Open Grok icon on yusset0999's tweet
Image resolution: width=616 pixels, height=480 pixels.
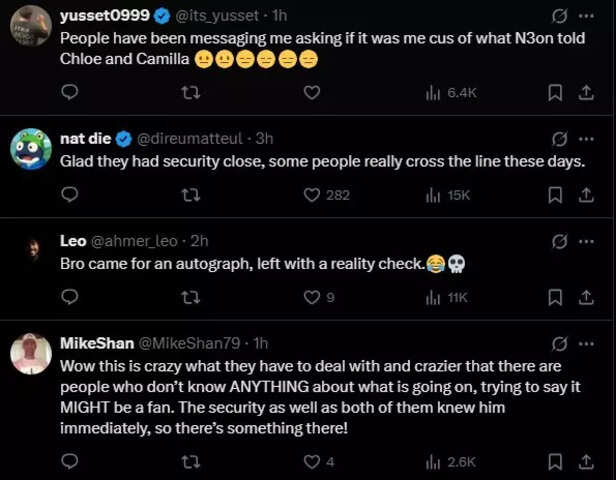[x=560, y=15]
